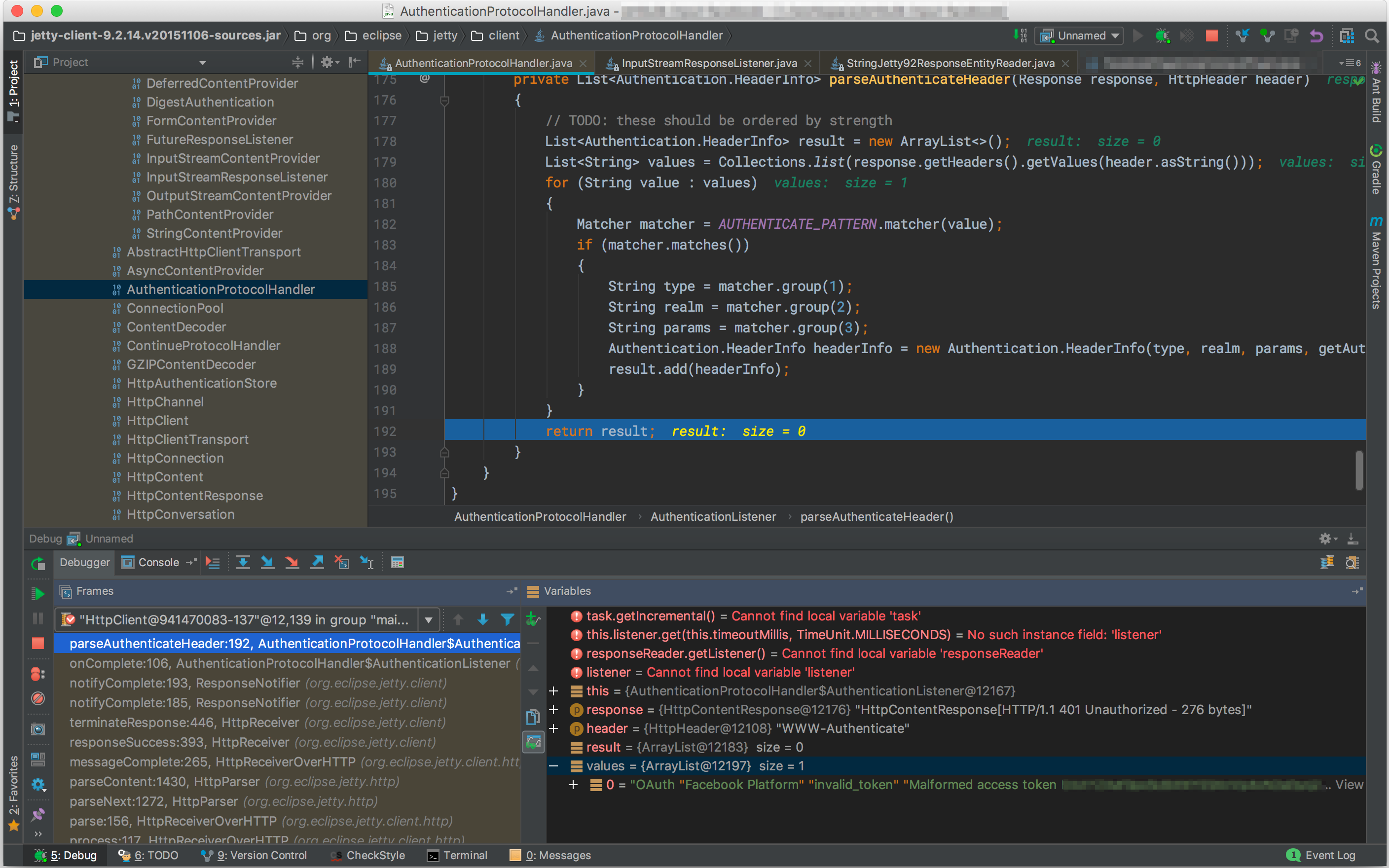
Task: Click the Drop Frame icon
Action: coord(341,563)
